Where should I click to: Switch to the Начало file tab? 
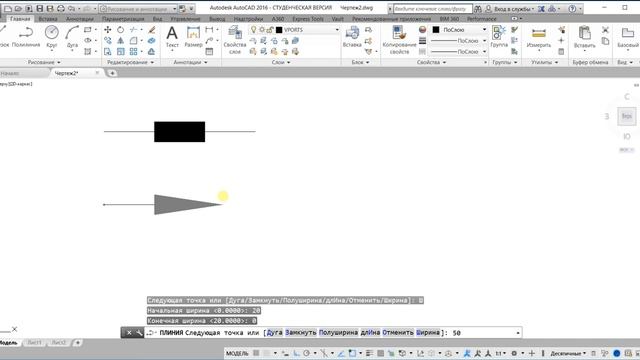pyautogui.click(x=10, y=73)
